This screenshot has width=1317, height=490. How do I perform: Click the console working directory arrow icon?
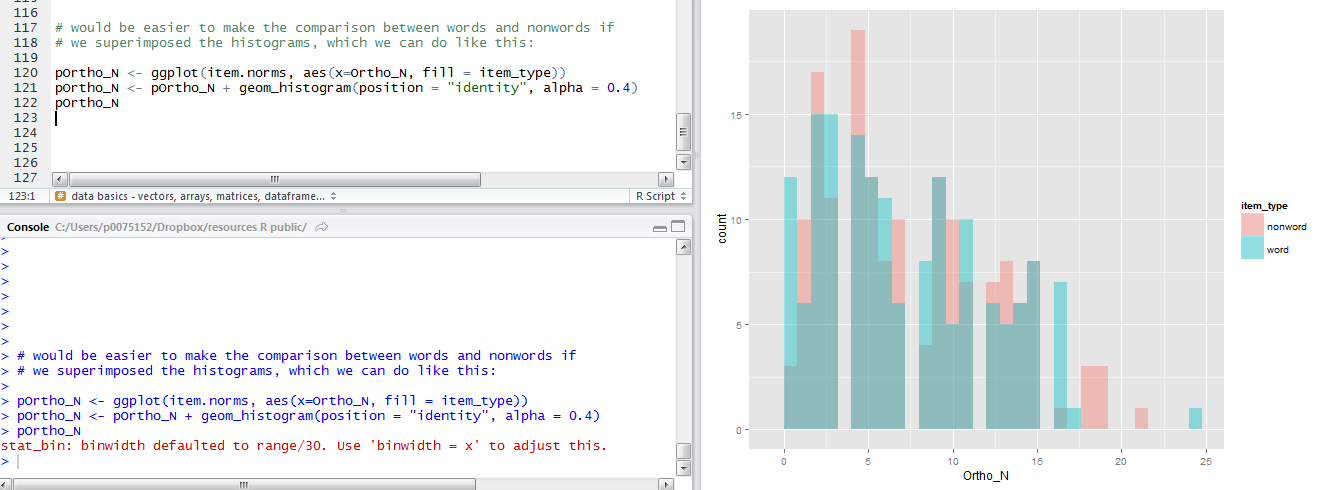click(x=321, y=228)
